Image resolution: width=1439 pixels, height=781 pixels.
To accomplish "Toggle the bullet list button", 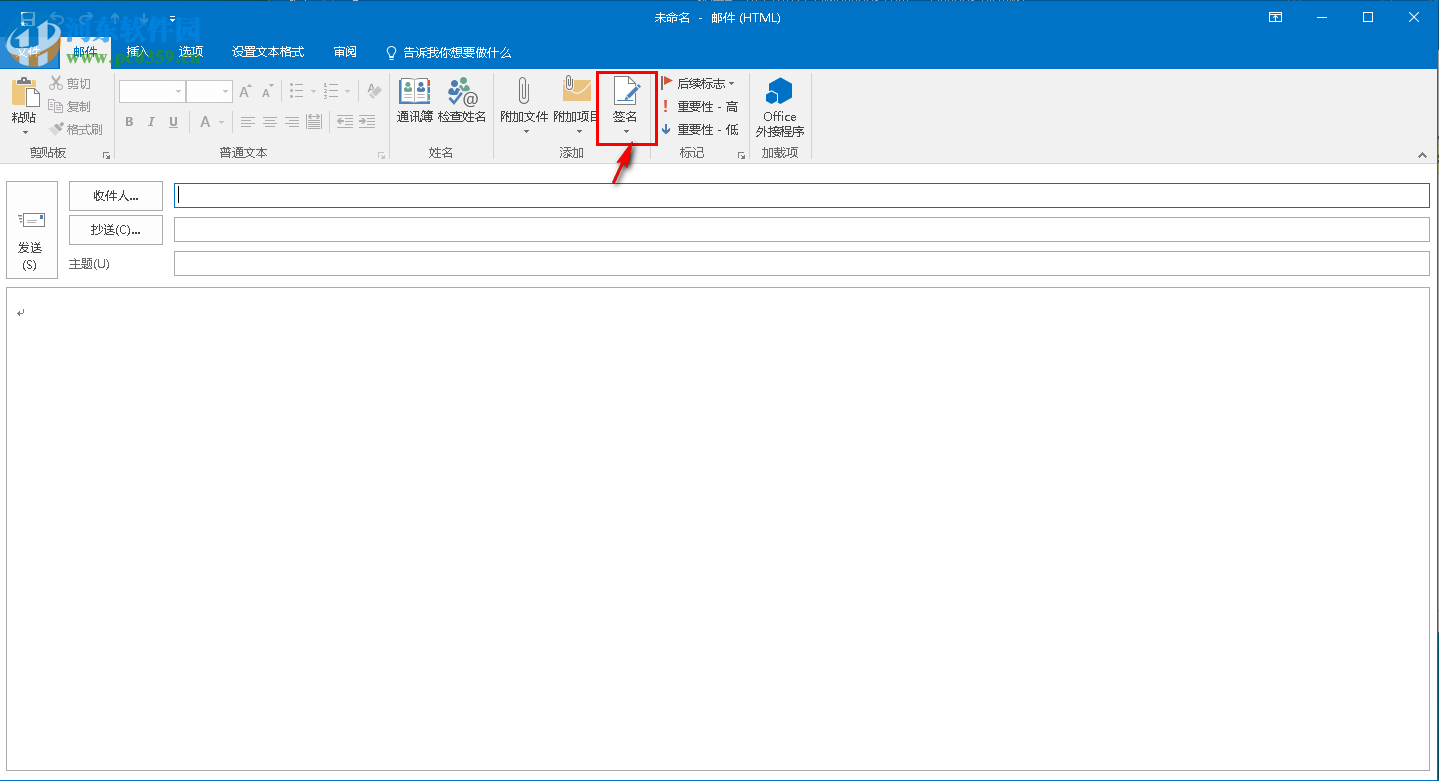I will (x=297, y=92).
